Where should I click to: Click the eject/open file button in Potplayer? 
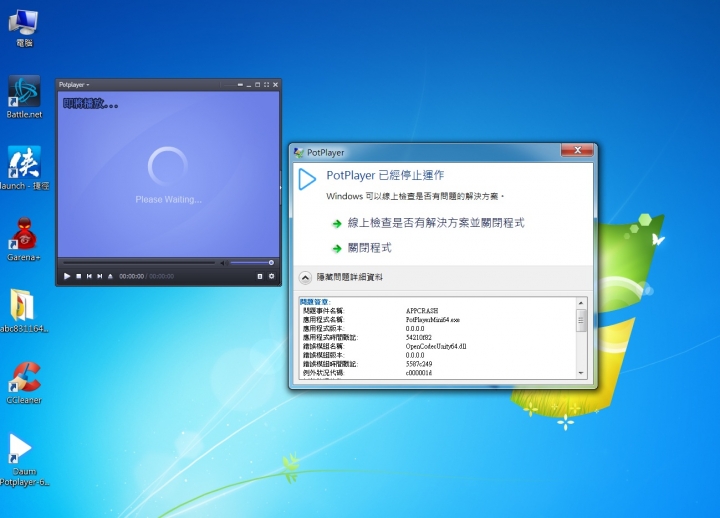(x=110, y=276)
